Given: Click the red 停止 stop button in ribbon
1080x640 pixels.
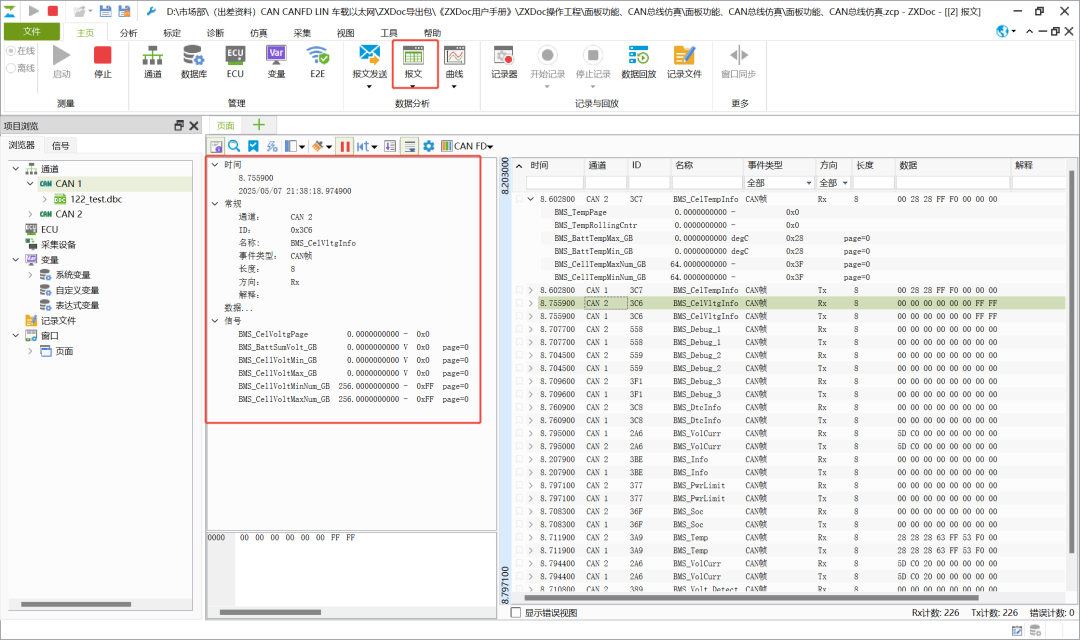Looking at the screenshot, I should click(103, 62).
